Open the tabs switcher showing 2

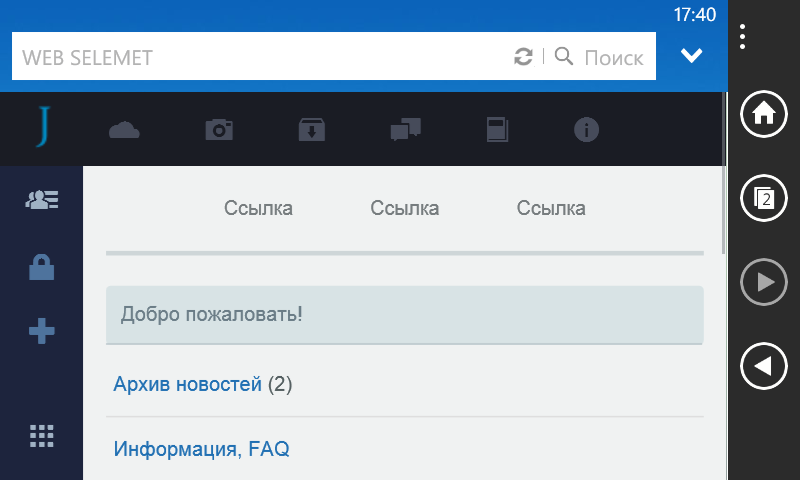tap(764, 198)
